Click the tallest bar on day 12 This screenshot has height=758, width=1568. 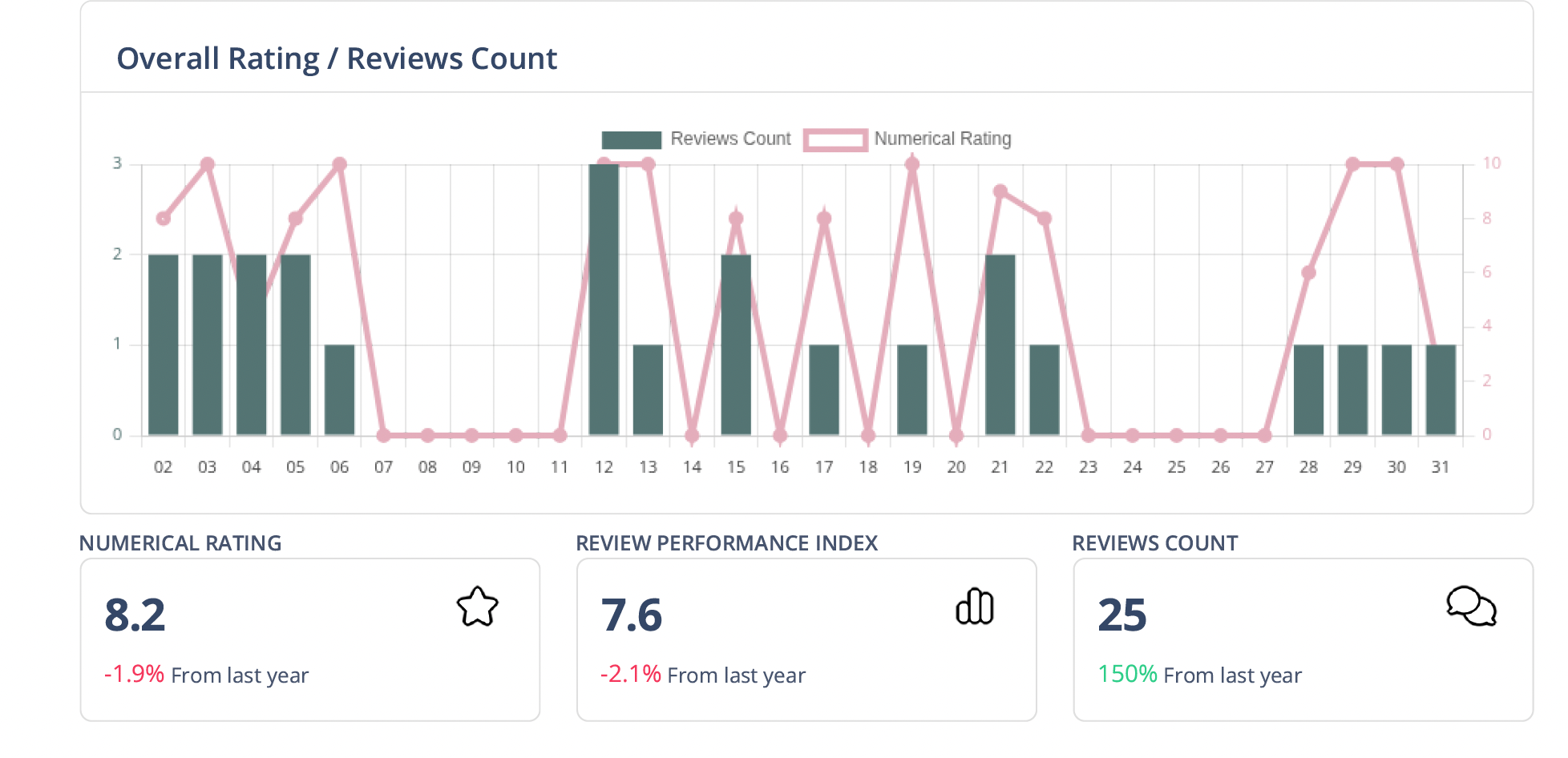[604, 300]
